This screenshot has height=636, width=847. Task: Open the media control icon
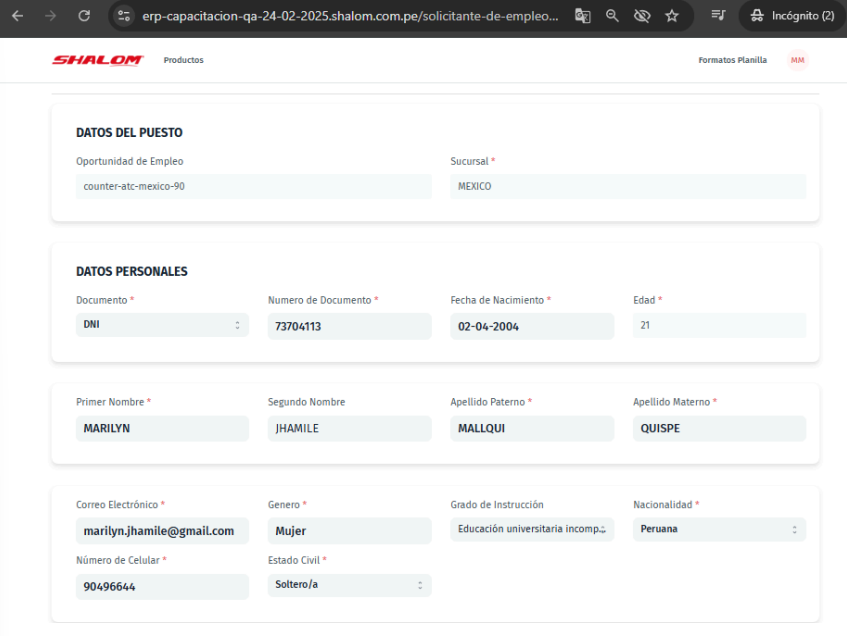(x=717, y=16)
